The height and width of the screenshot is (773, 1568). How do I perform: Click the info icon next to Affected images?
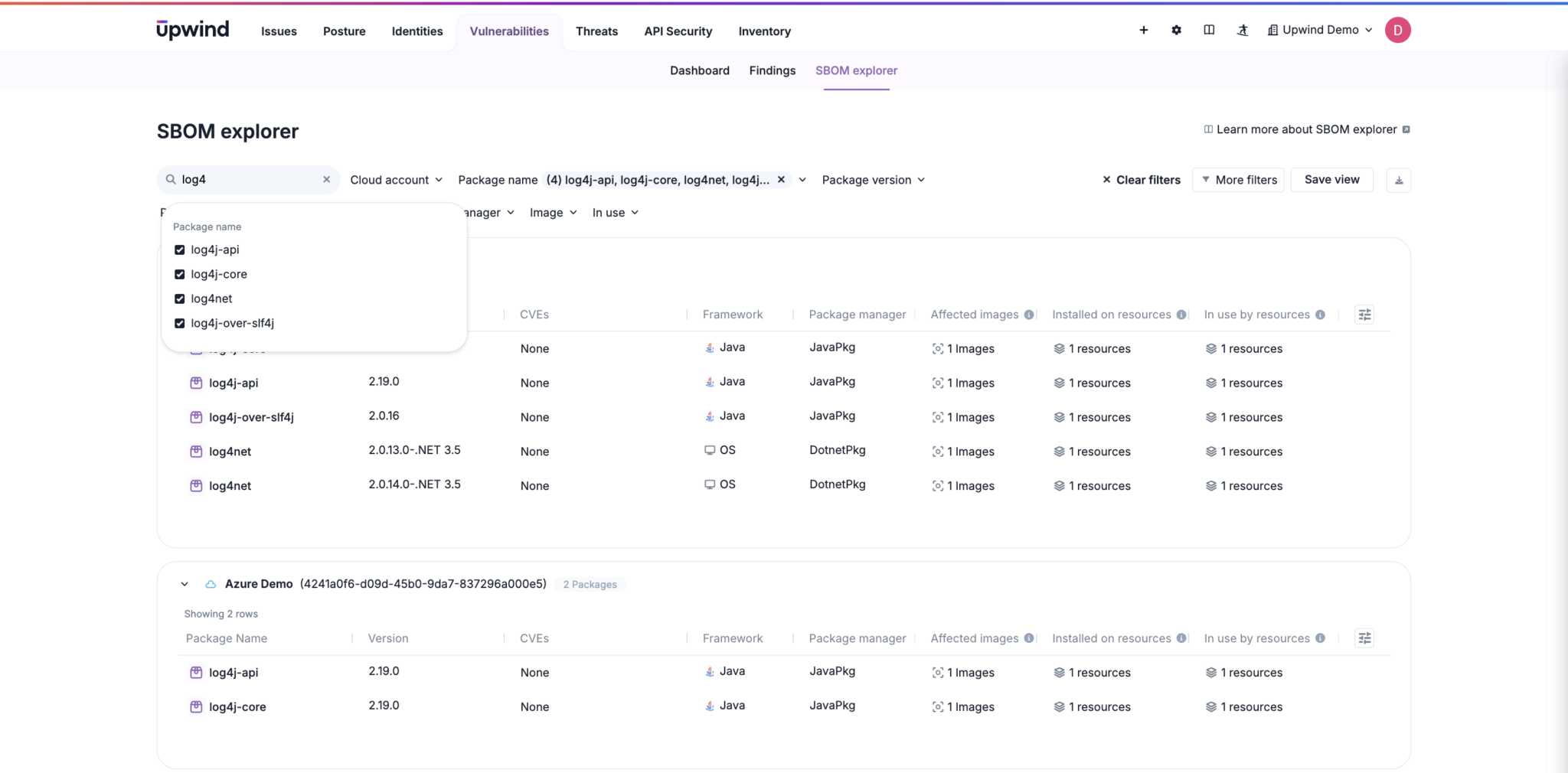pos(1029,314)
